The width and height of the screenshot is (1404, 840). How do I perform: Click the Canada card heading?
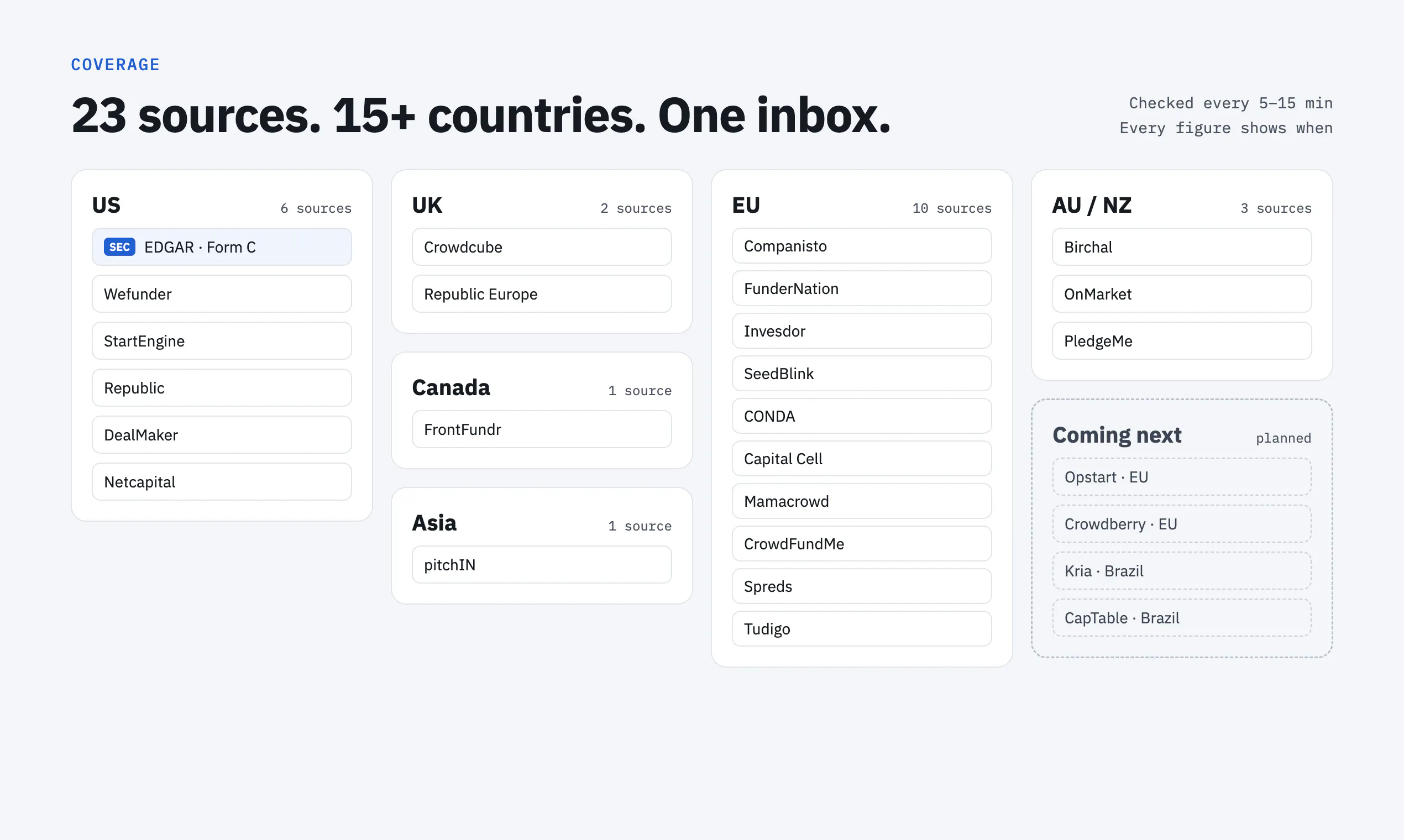tap(450, 387)
